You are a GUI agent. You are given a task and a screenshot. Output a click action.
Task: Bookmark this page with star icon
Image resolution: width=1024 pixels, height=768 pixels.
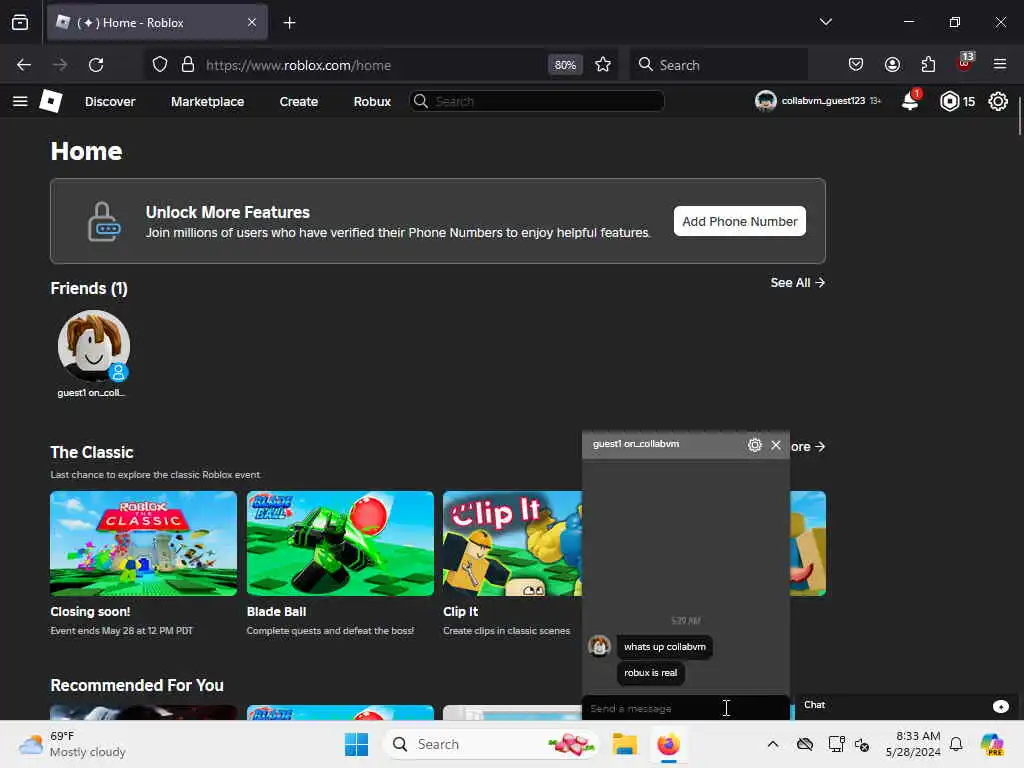click(603, 65)
